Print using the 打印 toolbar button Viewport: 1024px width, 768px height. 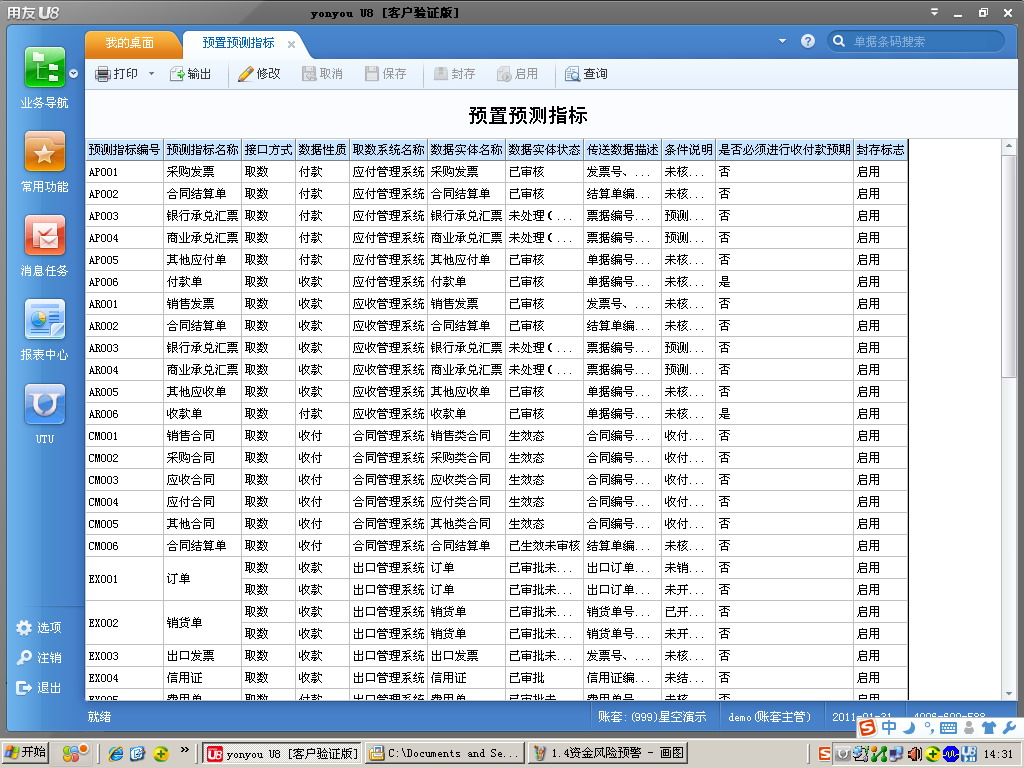click(x=116, y=74)
